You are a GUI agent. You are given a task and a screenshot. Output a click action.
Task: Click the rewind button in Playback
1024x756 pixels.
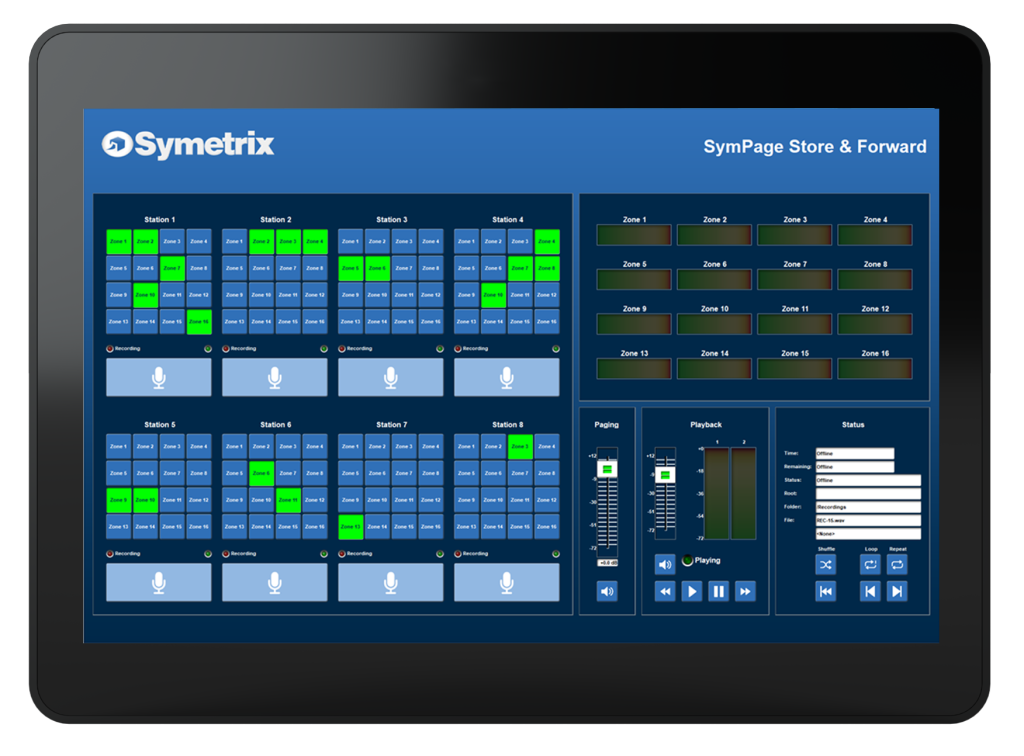[x=665, y=591]
